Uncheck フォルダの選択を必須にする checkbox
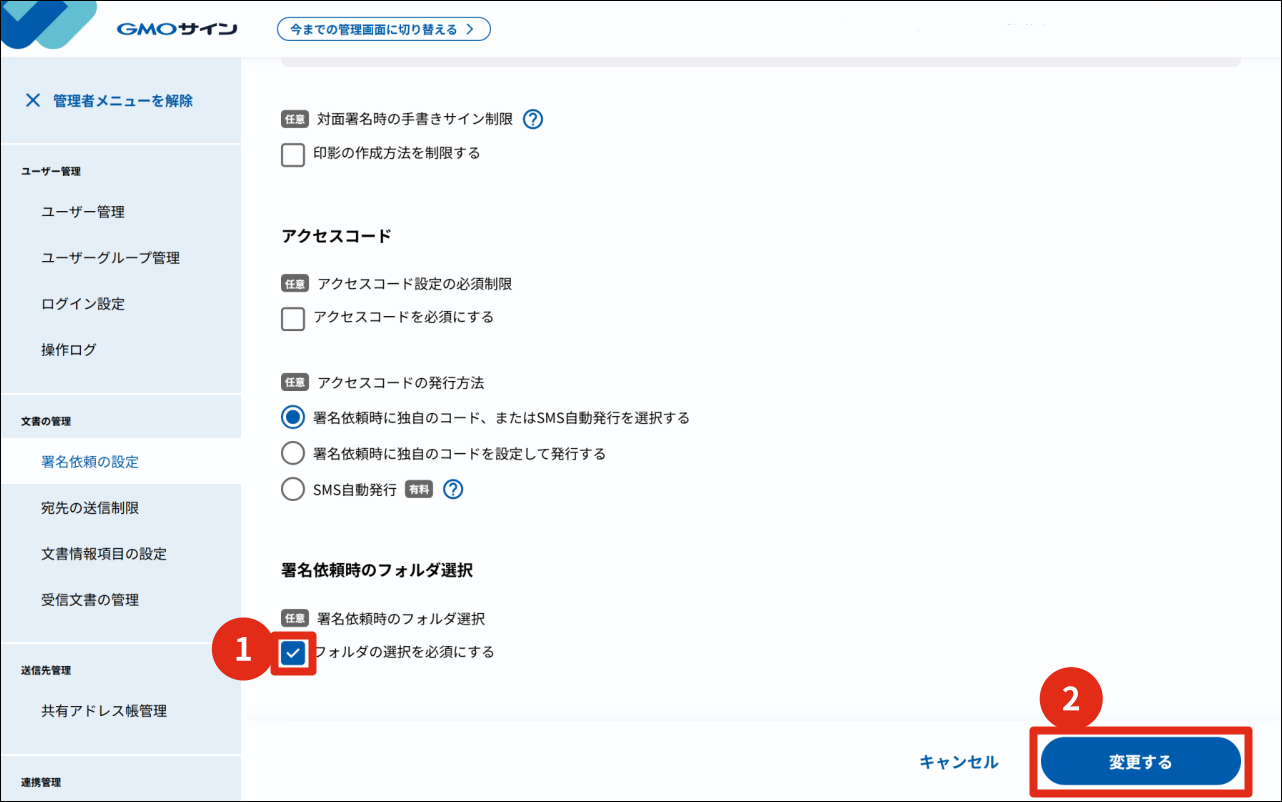 293,653
